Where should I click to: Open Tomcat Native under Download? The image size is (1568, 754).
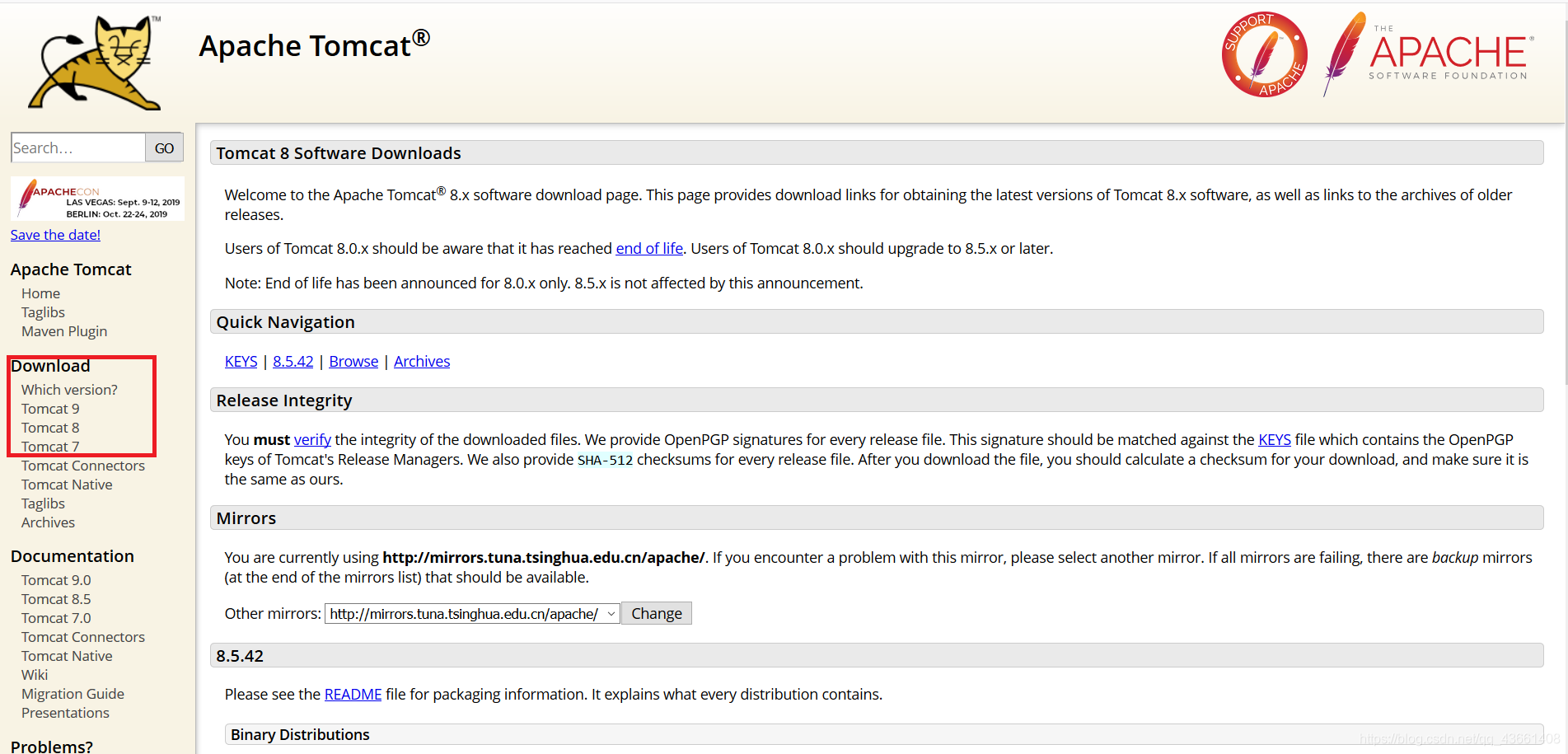click(x=67, y=485)
